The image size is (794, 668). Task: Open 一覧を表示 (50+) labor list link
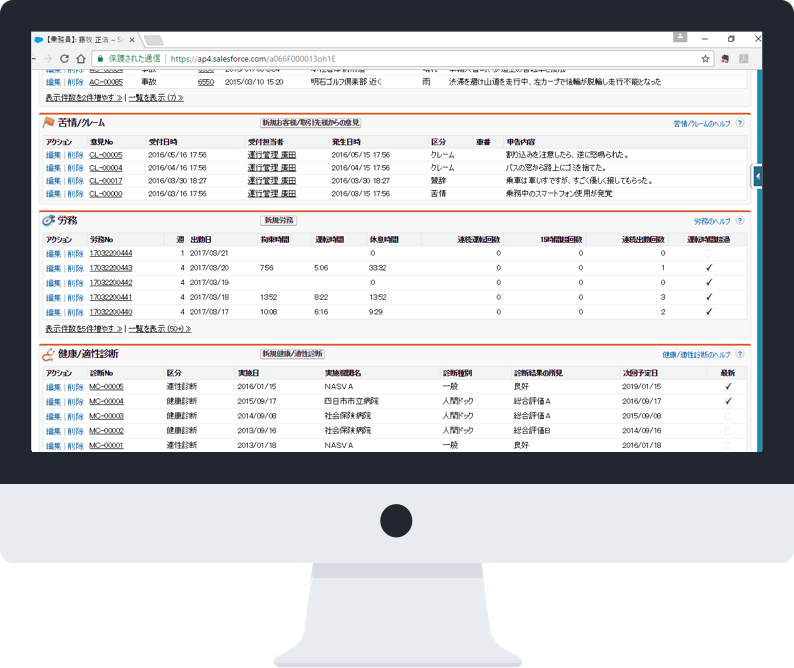pos(160,329)
